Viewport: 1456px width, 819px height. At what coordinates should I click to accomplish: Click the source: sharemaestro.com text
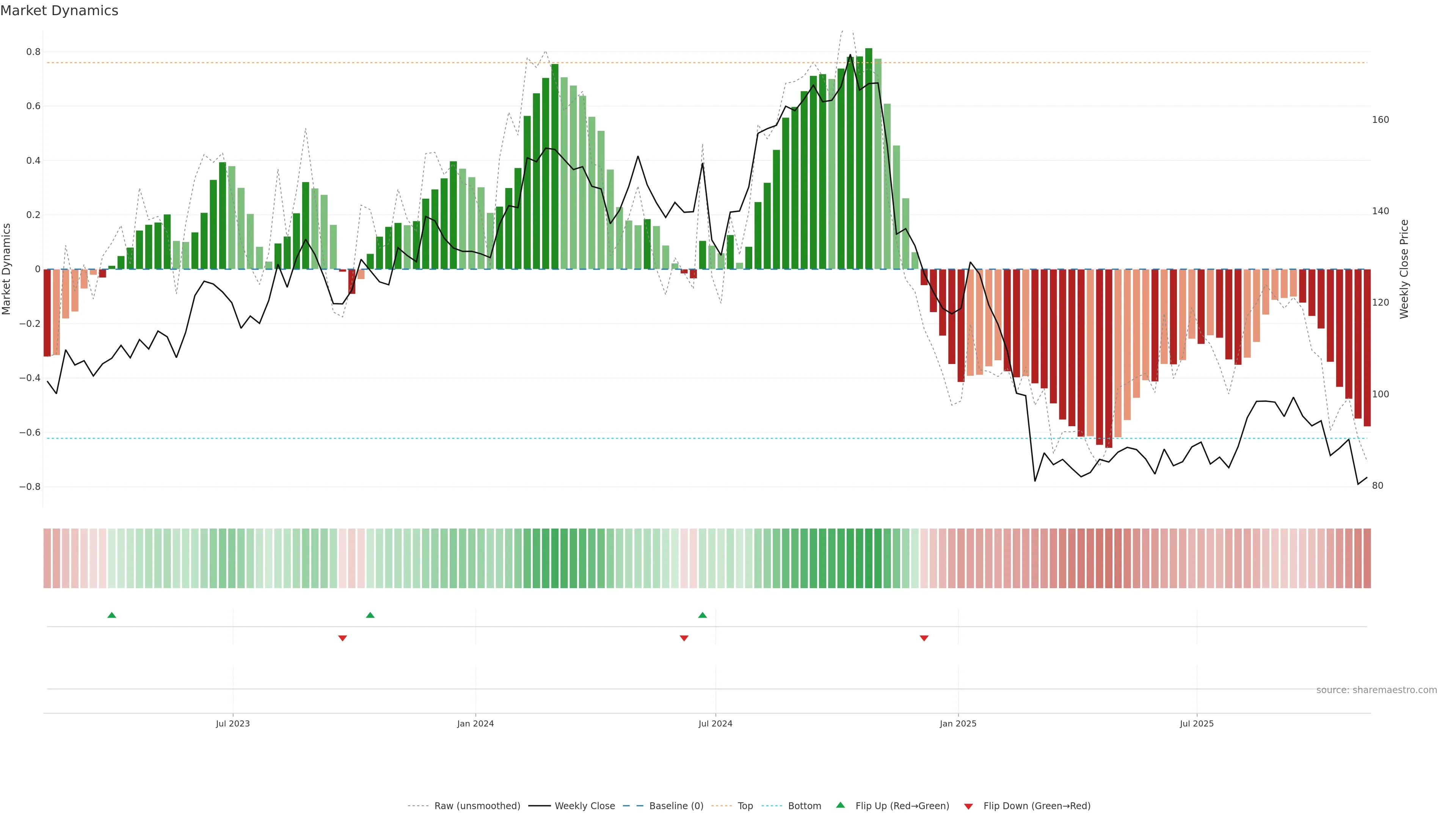coord(1376,690)
